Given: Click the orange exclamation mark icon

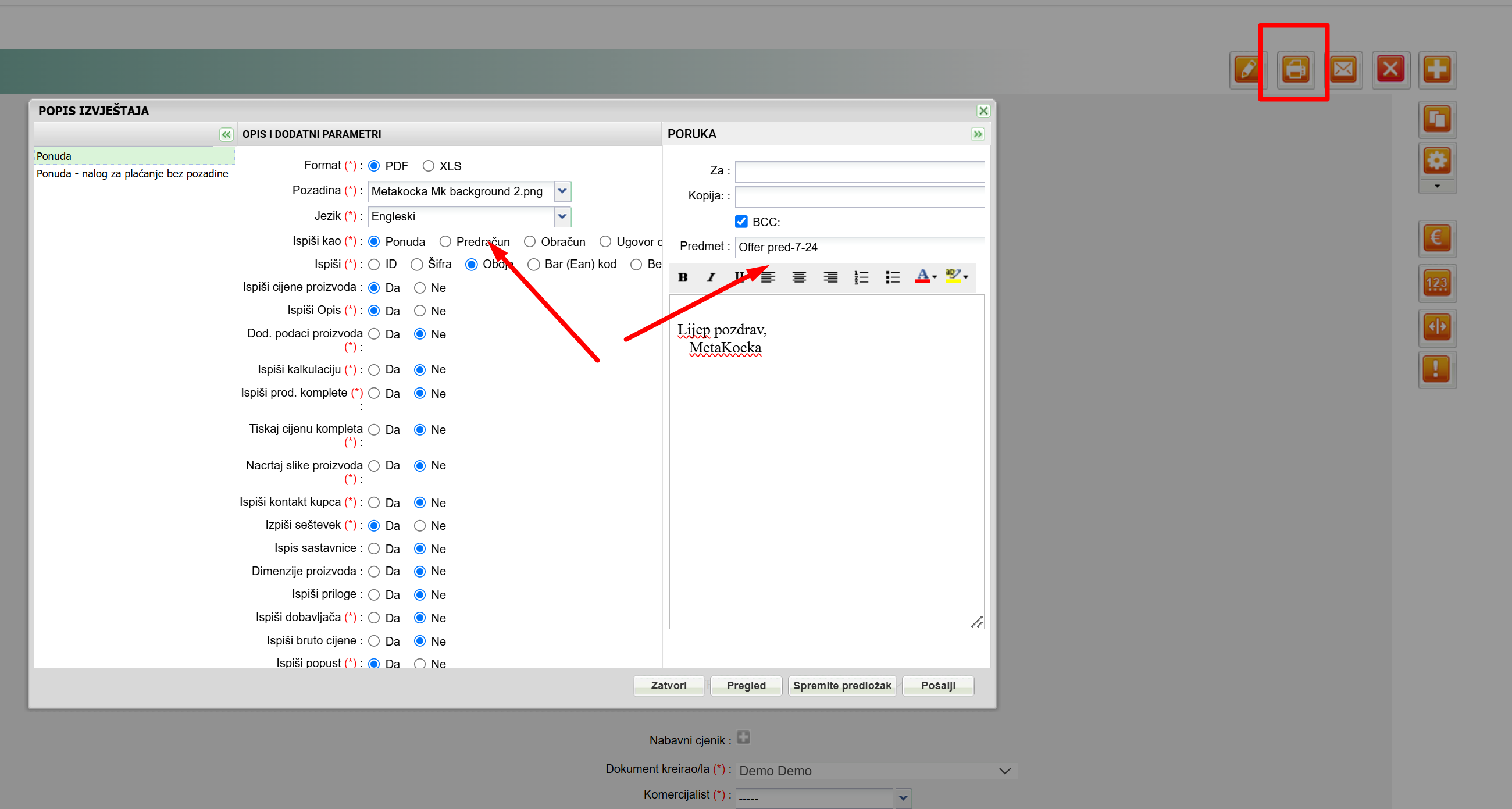Looking at the screenshot, I should [x=1437, y=369].
